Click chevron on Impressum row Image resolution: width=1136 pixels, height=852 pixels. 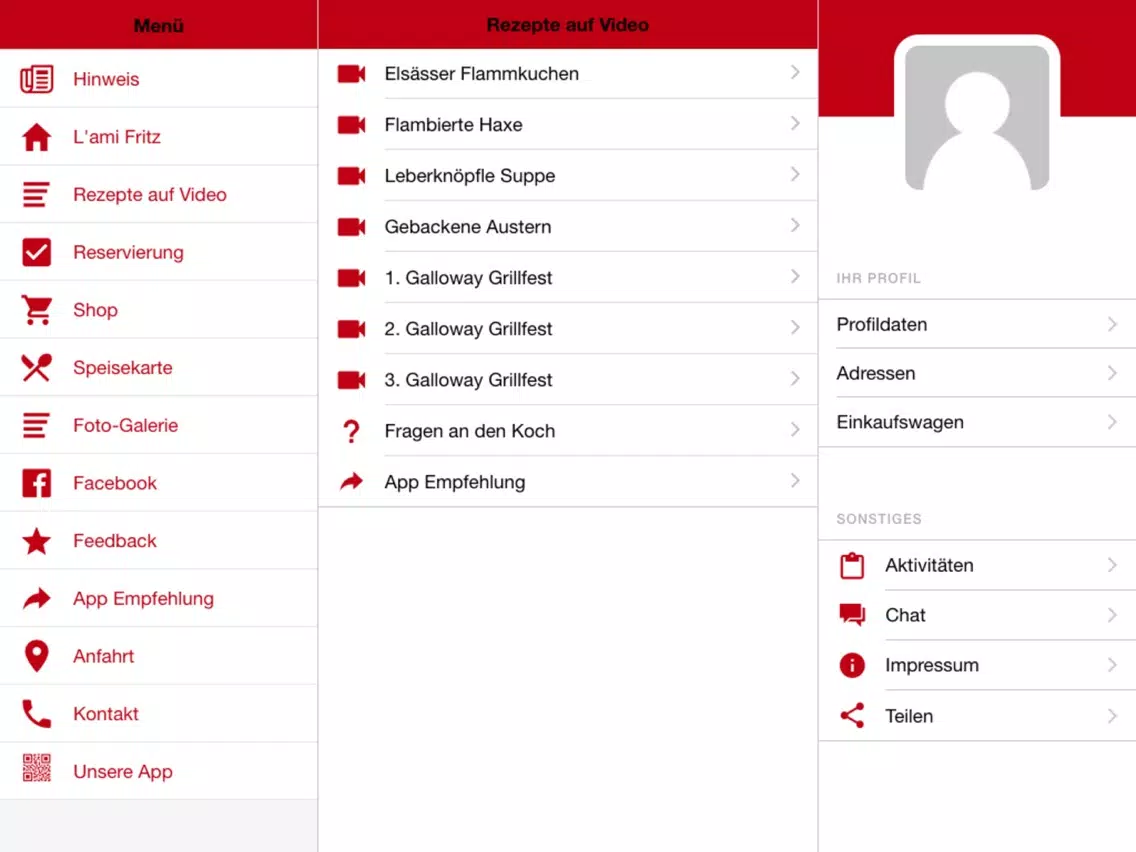point(1112,665)
